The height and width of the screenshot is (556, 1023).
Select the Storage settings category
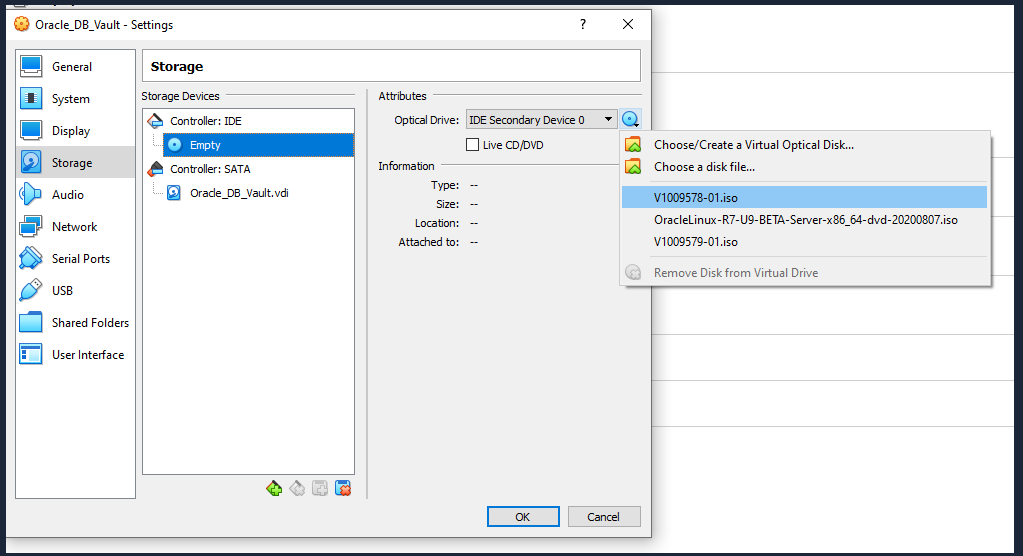point(75,162)
